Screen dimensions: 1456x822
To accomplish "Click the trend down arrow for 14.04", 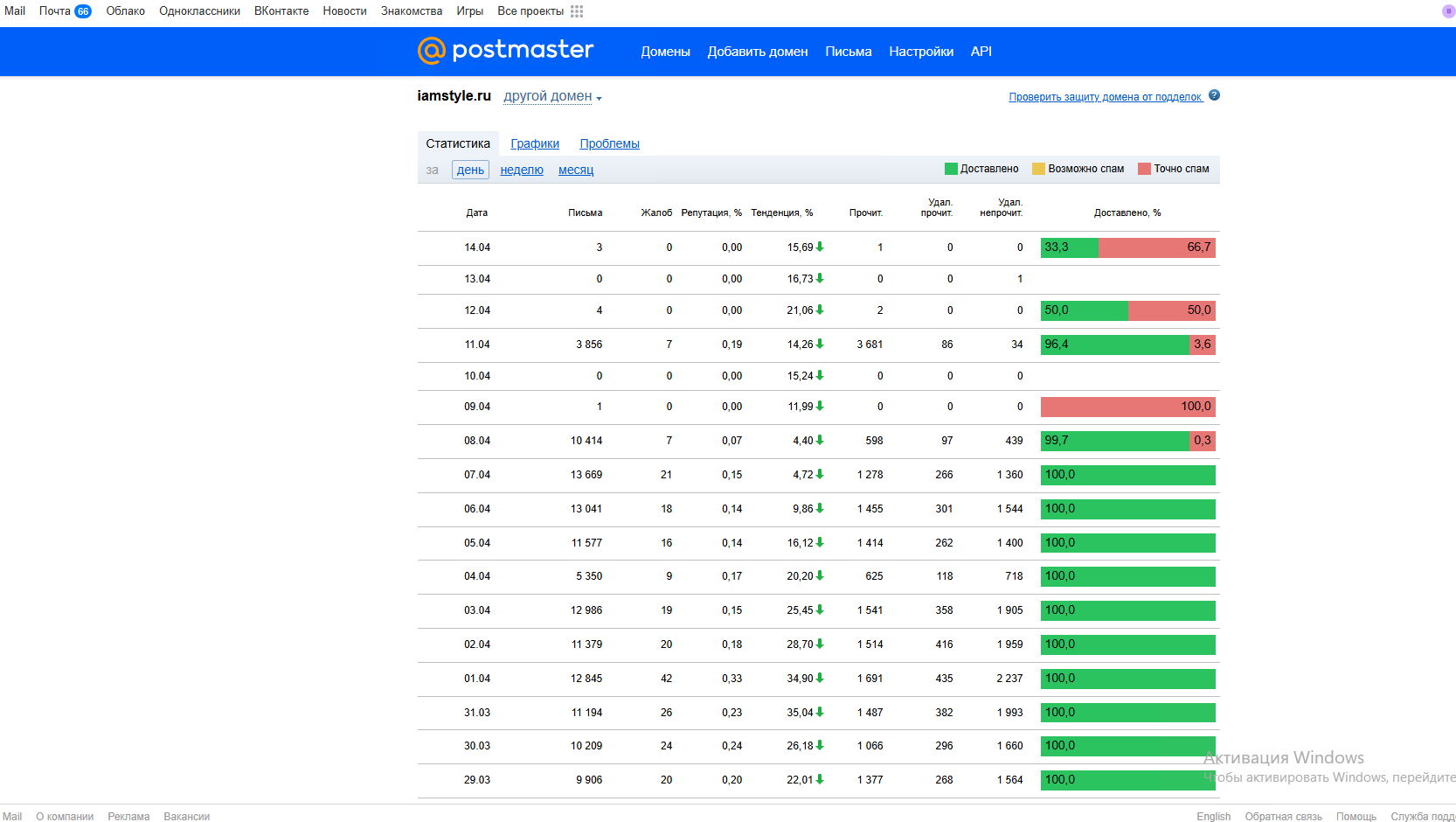I will 820,247.
